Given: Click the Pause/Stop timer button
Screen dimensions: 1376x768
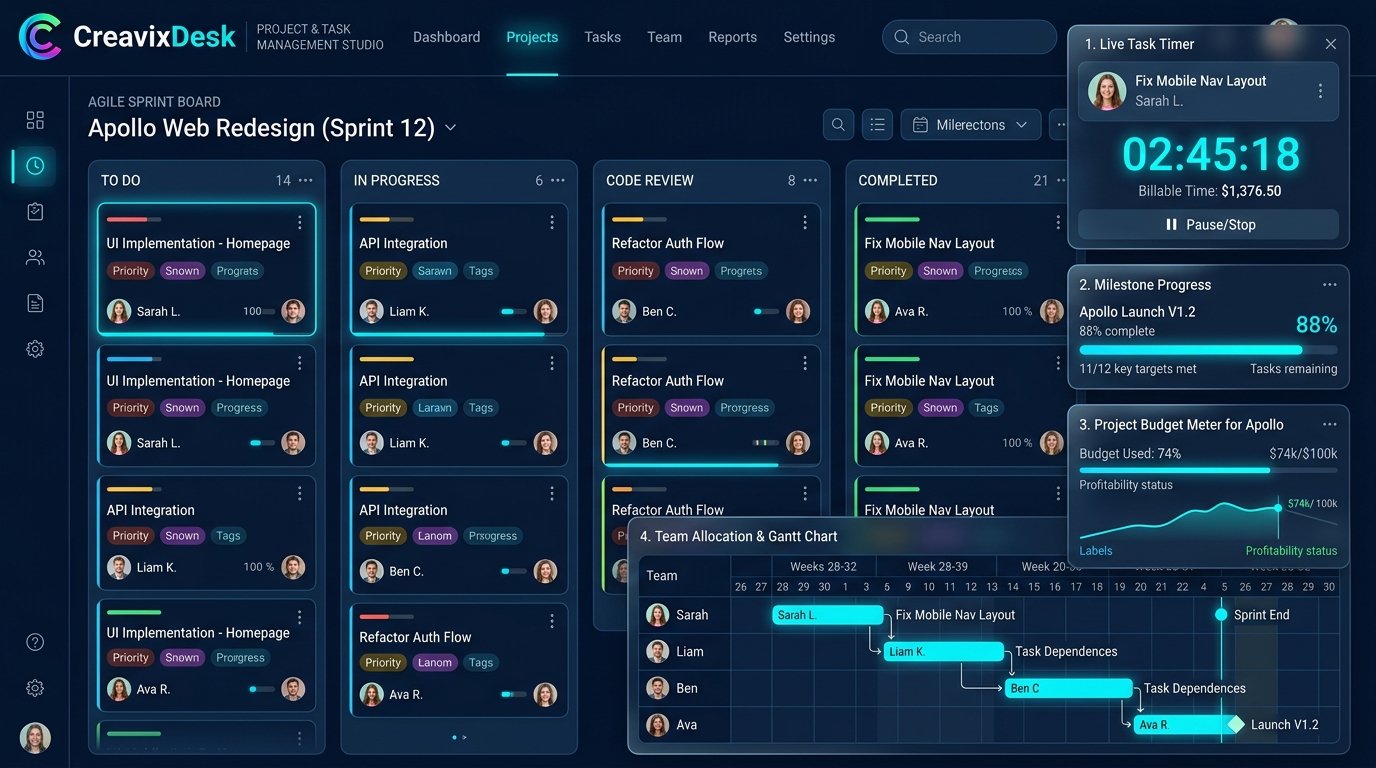Looking at the screenshot, I should coord(1208,224).
